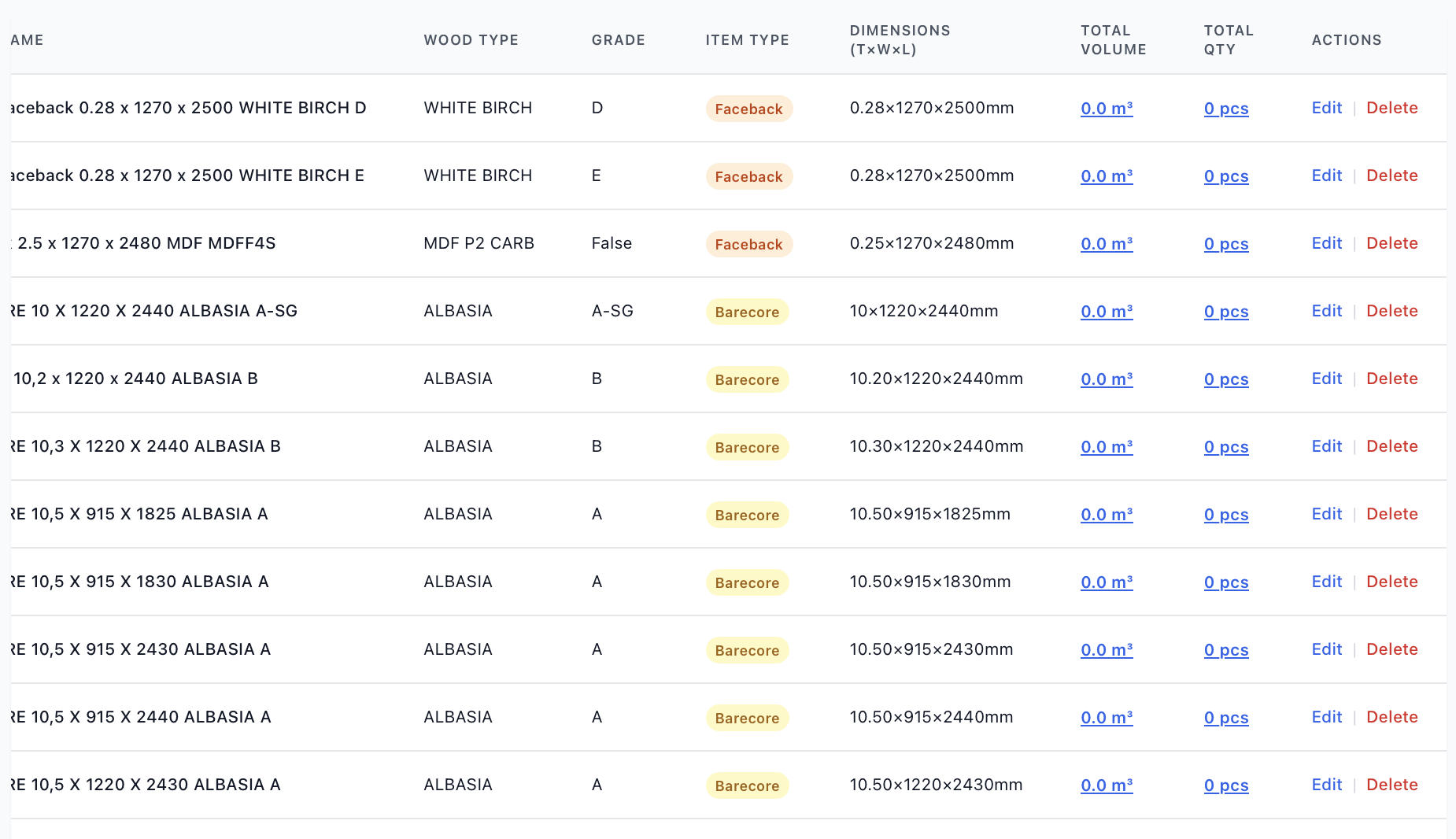Delete the 10.50×915×2440mm Barecore row
The image size is (1456, 839).
[1391, 717]
